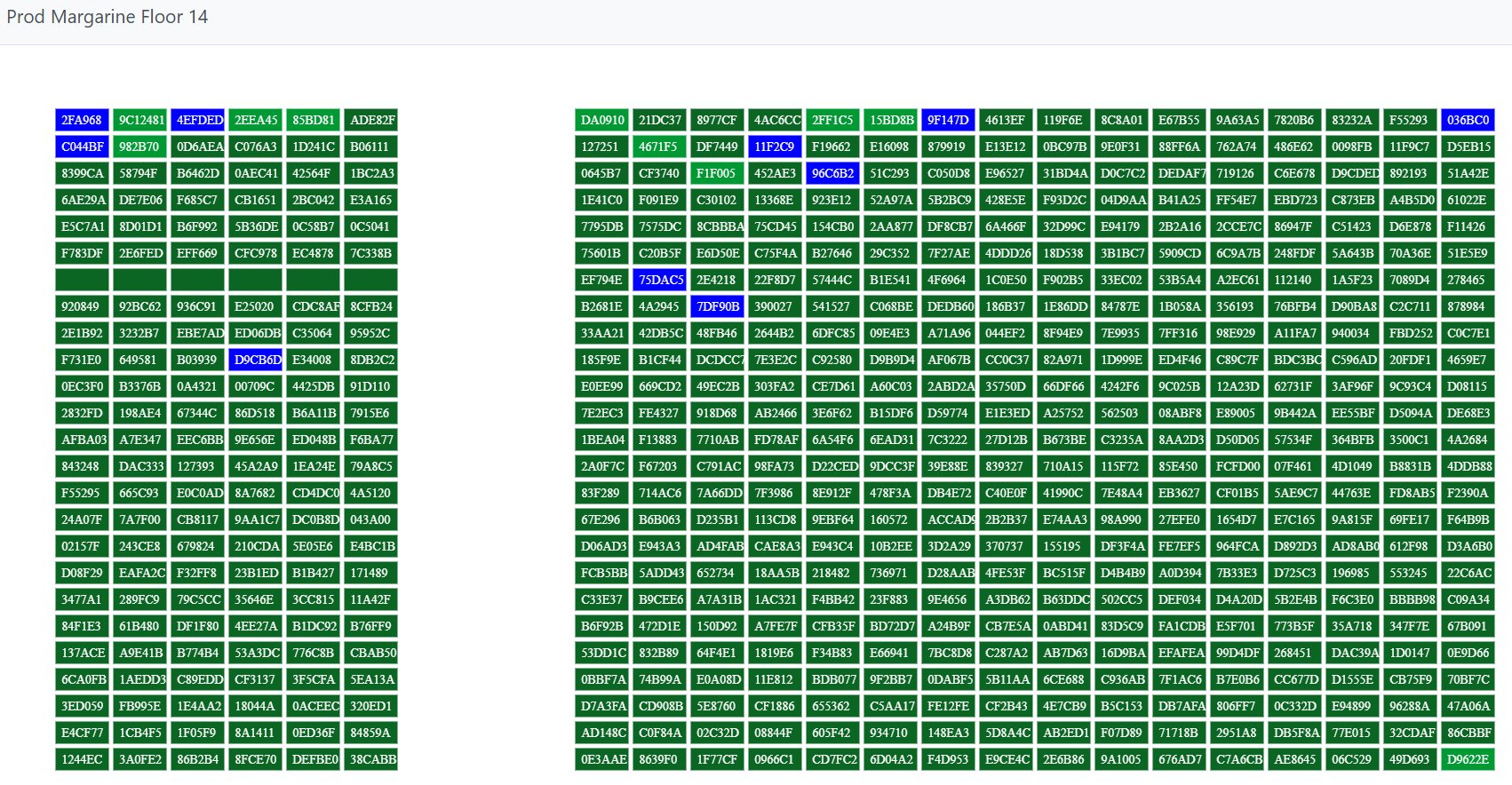
Task: Open the blue C044BF cell
Action: [82, 147]
